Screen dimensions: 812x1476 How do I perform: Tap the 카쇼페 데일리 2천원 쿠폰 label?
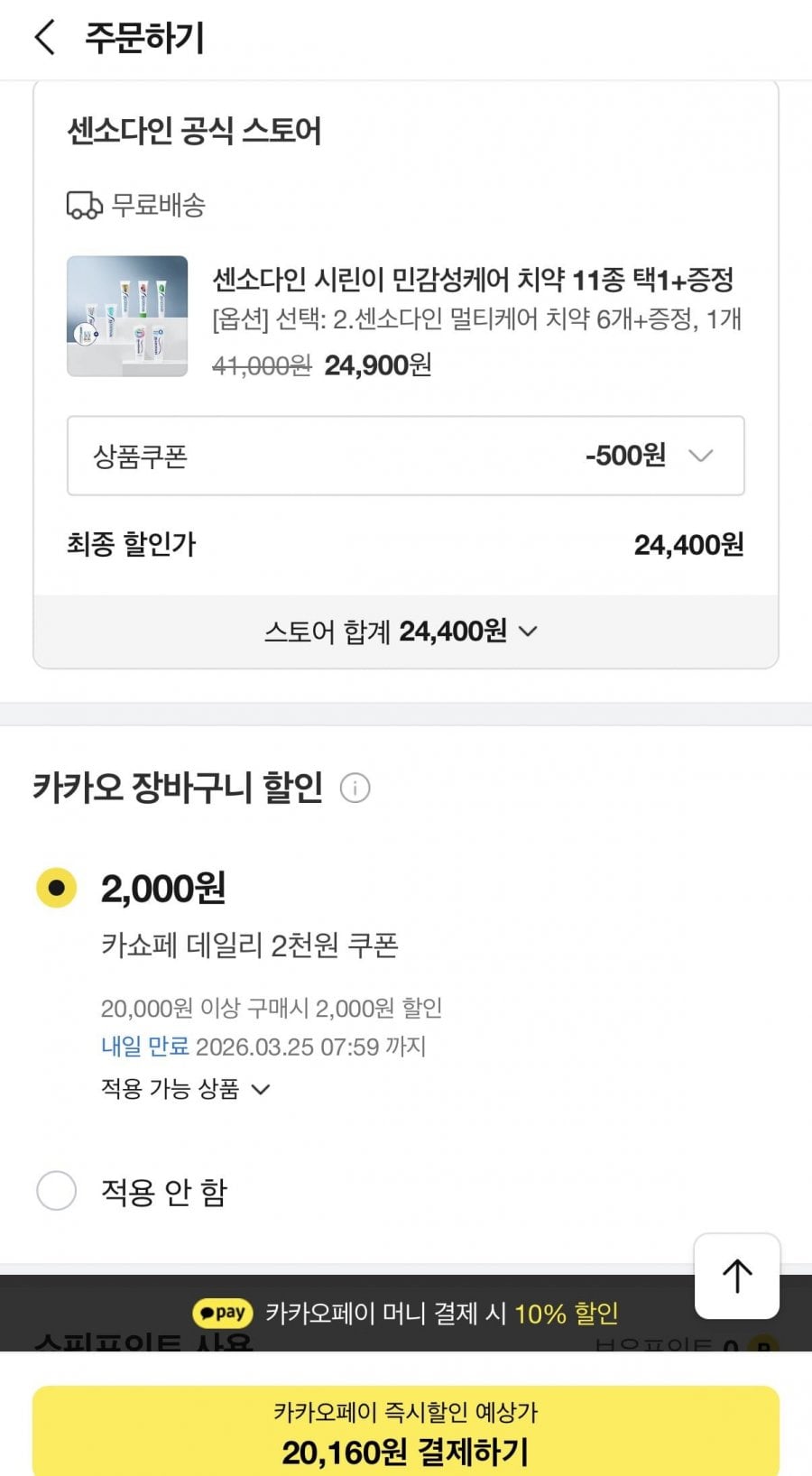point(250,946)
